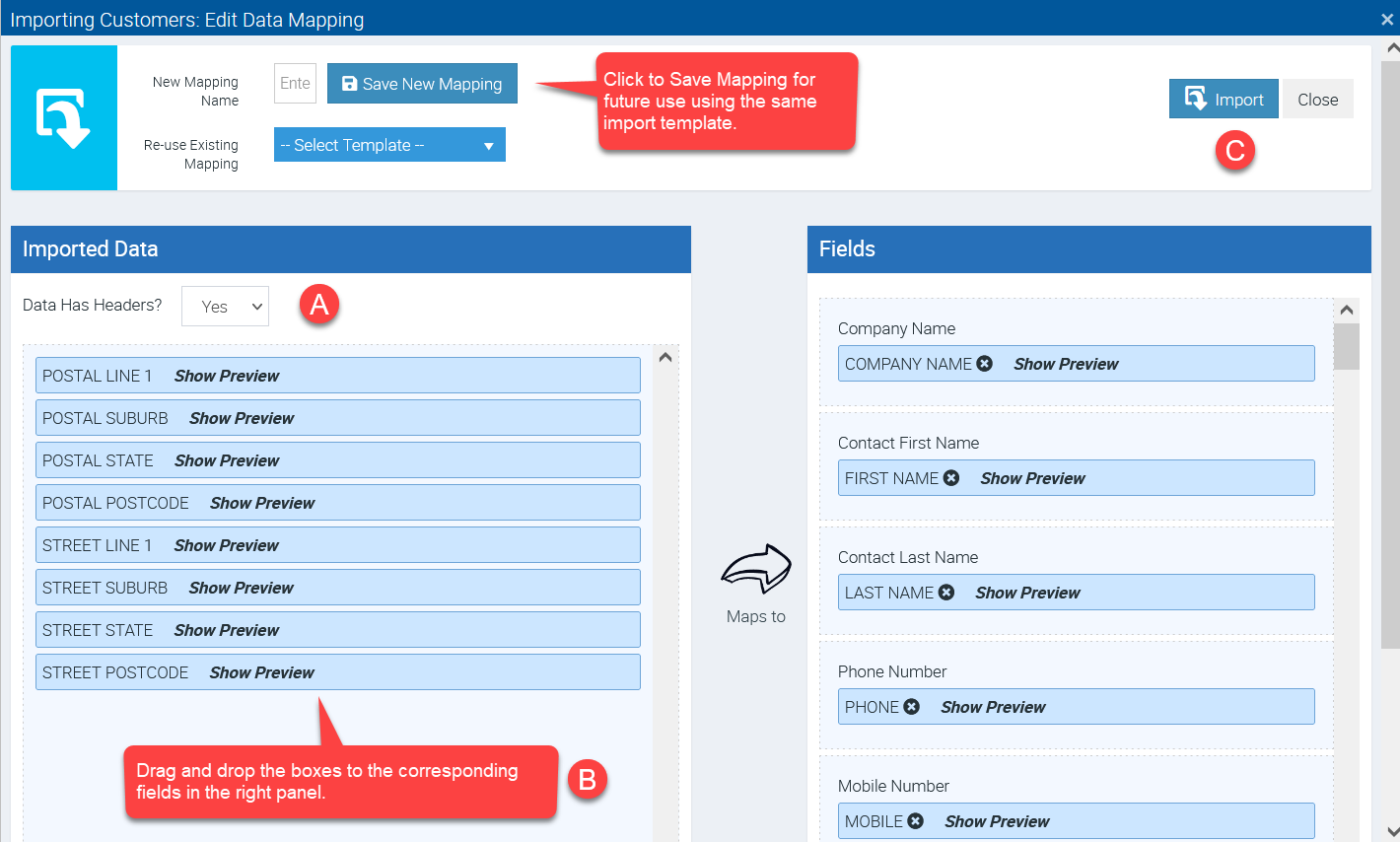Remove the LAST NAME mapping with its x icon
The width and height of the screenshot is (1400, 842).
pyautogui.click(x=946, y=593)
